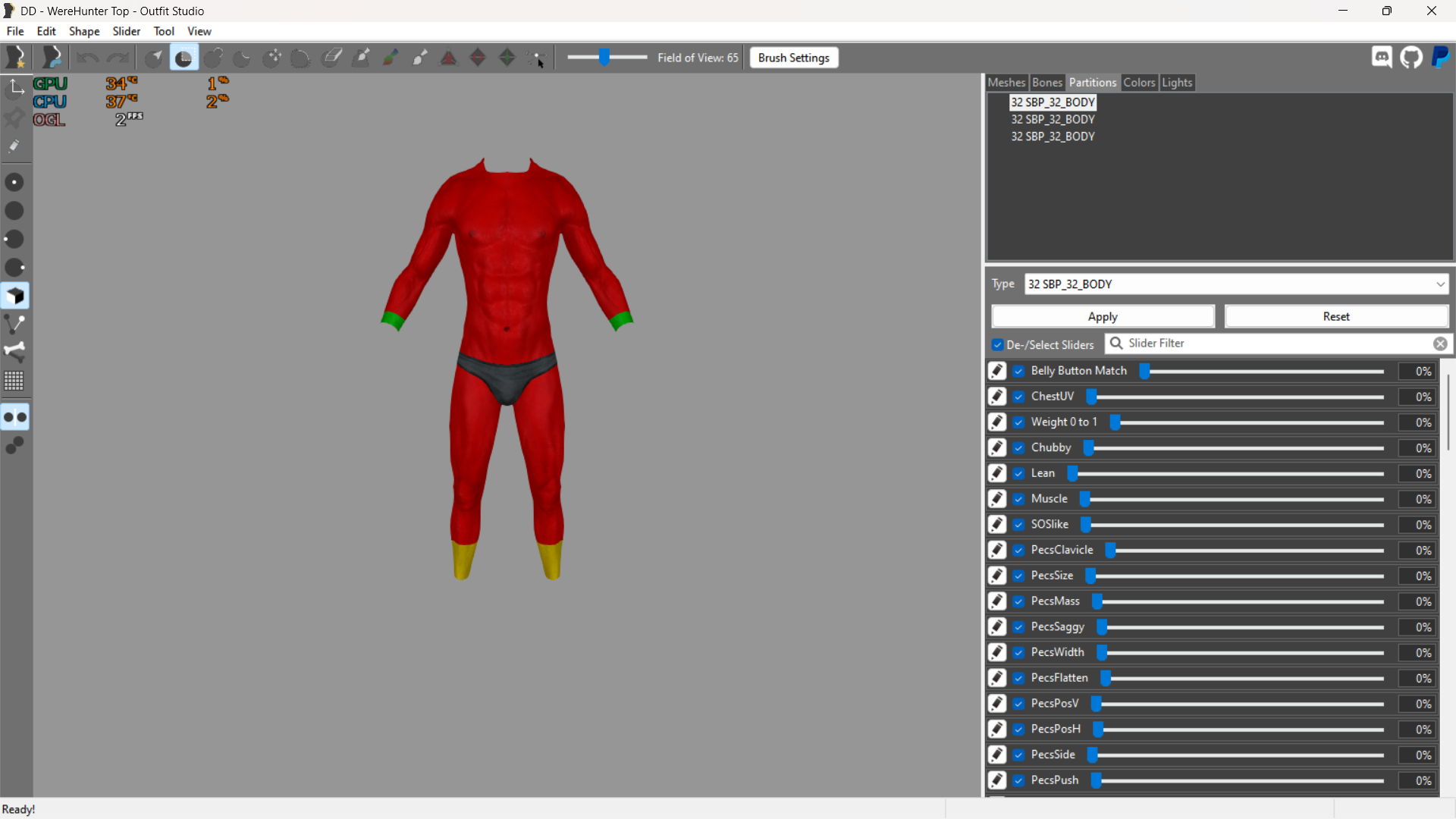1456x819 pixels.
Task: Uncheck the Weight 0 to 1 checkbox
Action: click(x=1019, y=422)
